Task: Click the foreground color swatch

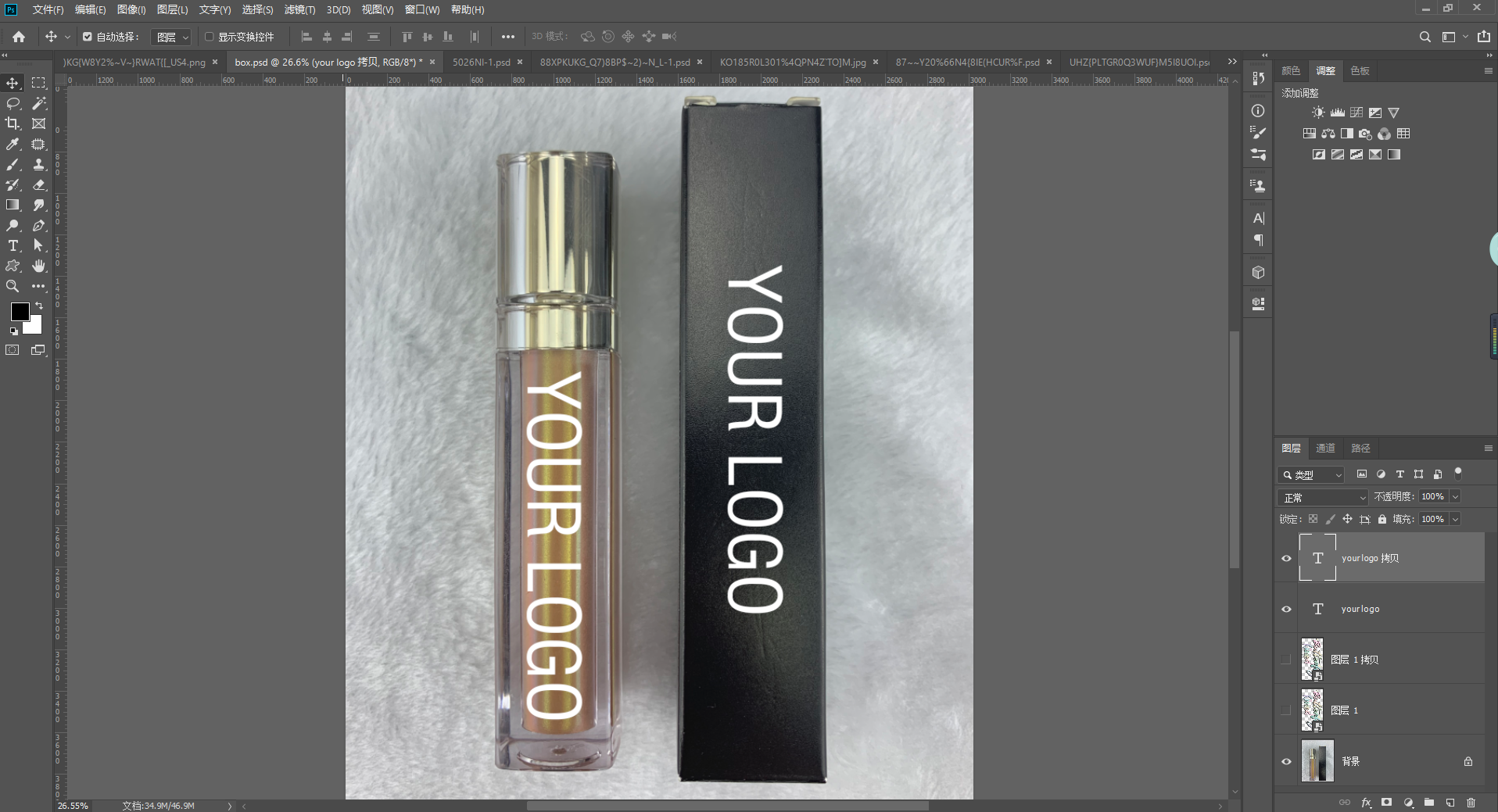Action: 20,311
